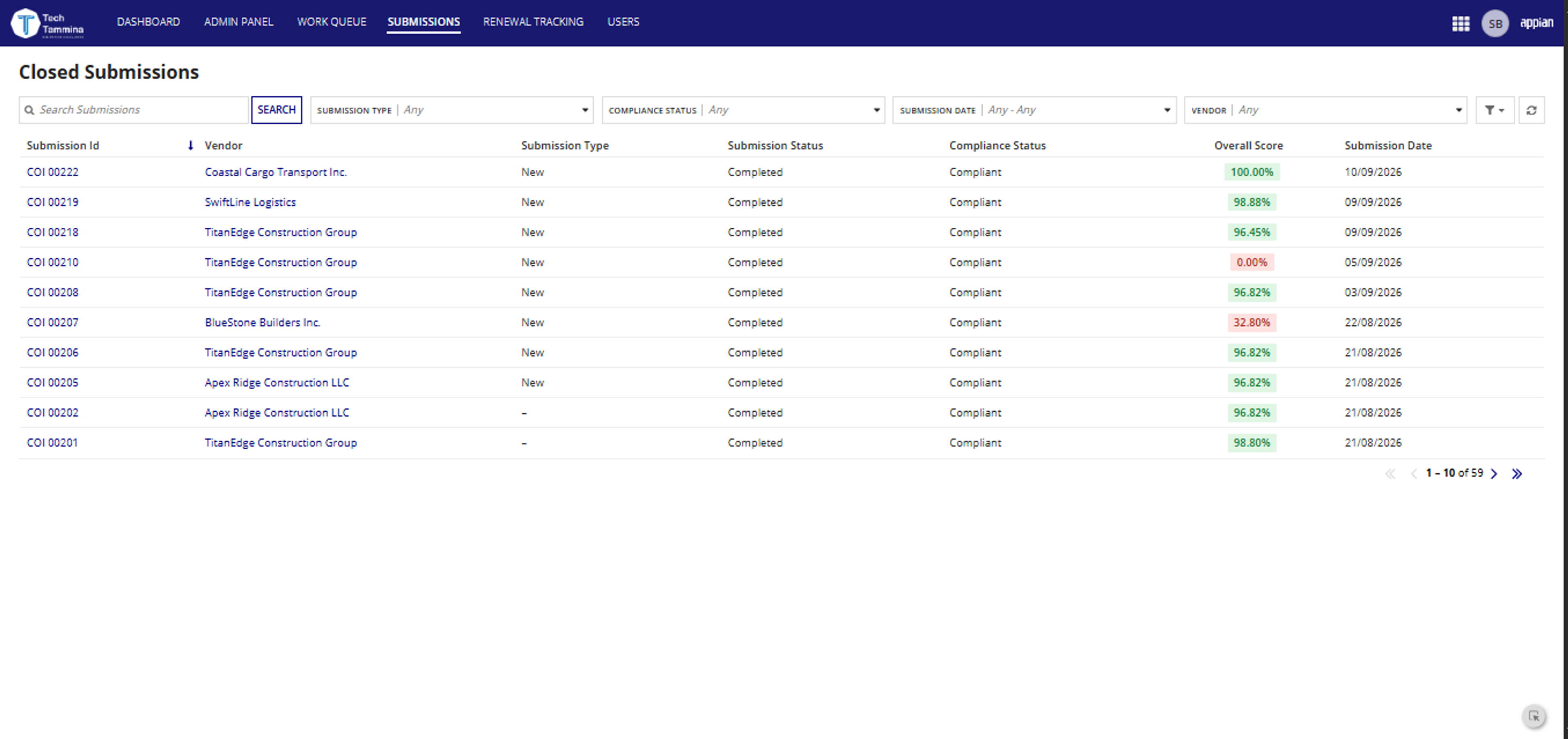
Task: Sort by the Overall Score column header
Action: tap(1248, 145)
